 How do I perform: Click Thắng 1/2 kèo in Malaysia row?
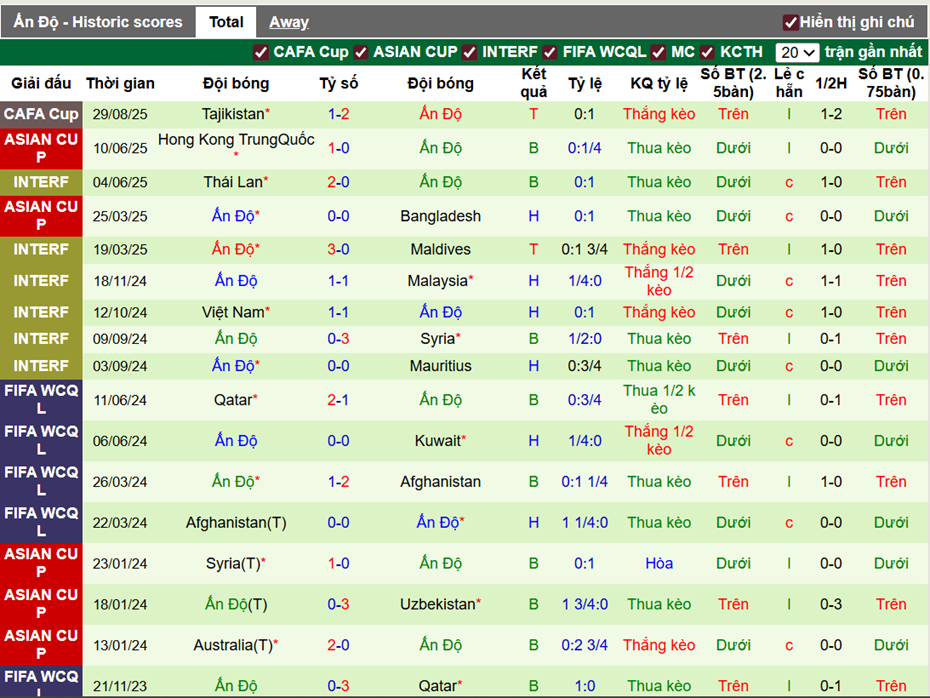coord(659,281)
